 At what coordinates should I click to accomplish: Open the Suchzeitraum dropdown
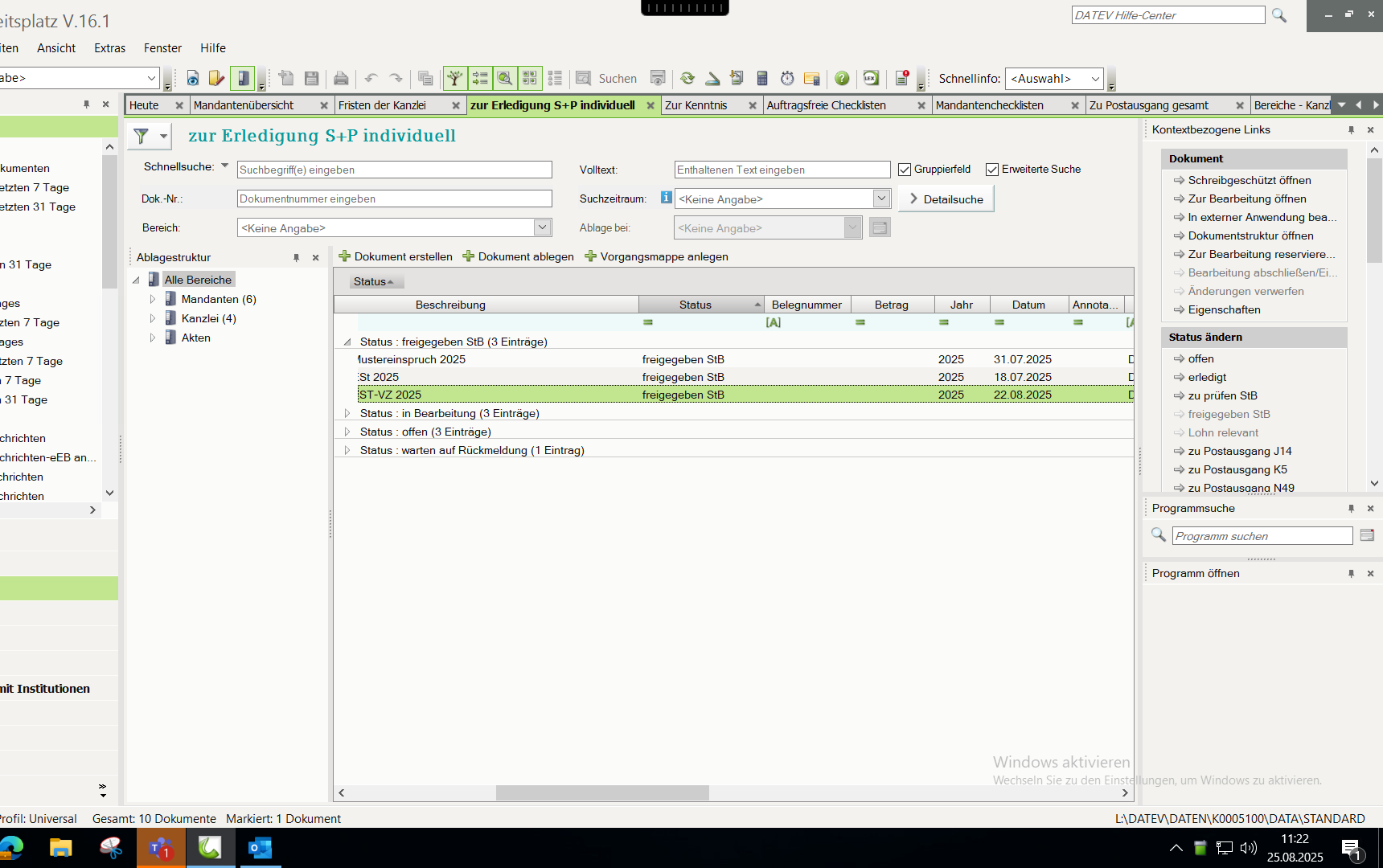tap(881, 199)
